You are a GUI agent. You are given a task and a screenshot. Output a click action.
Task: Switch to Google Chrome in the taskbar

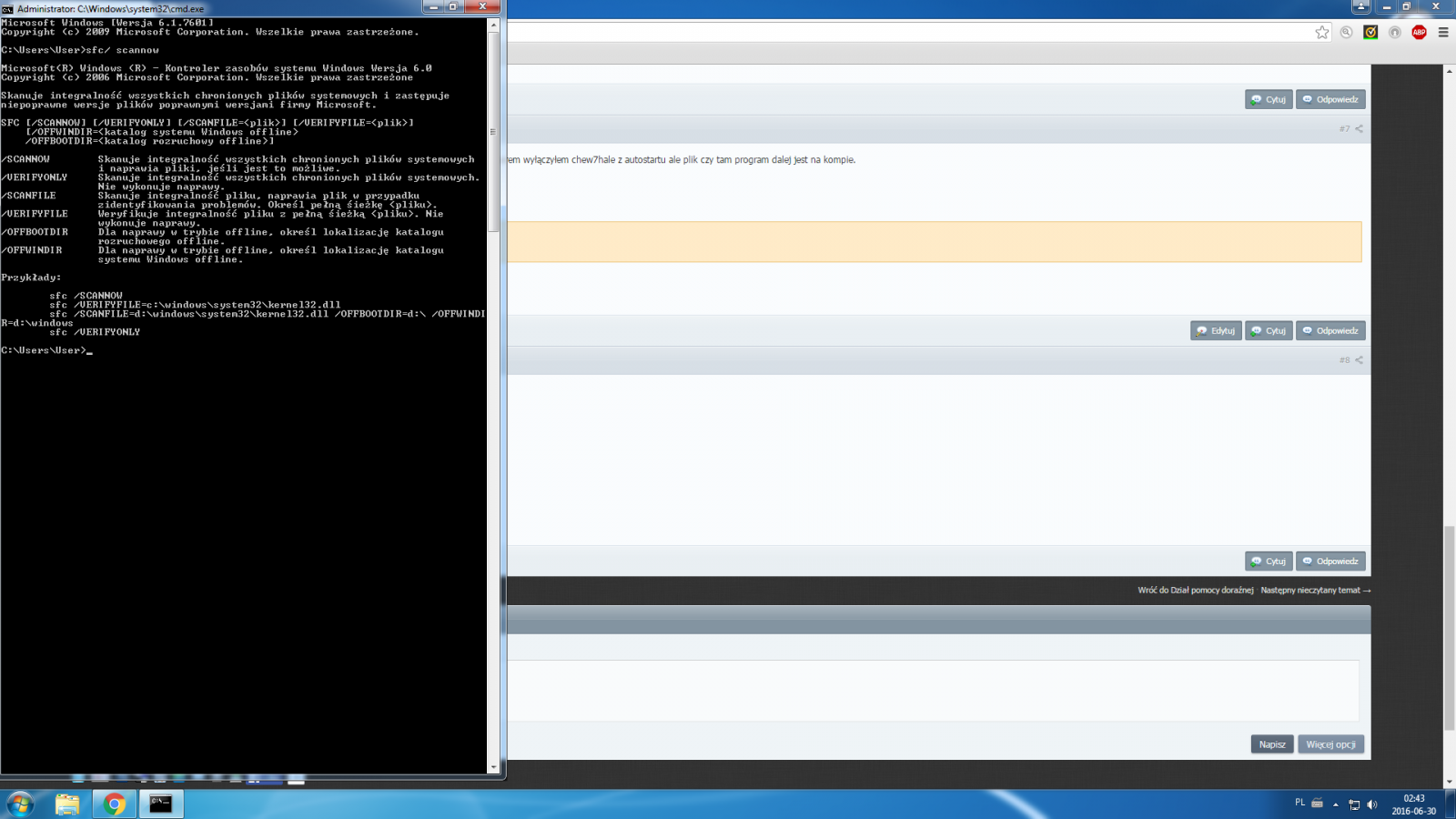tap(115, 804)
